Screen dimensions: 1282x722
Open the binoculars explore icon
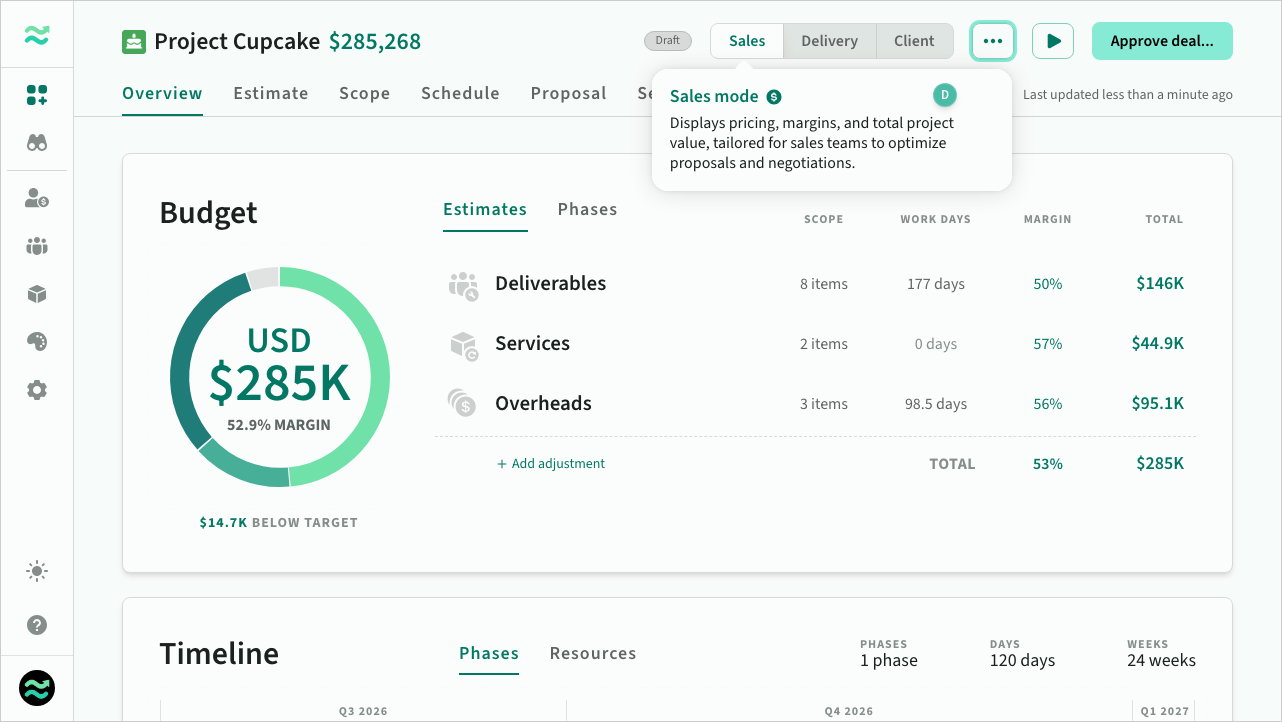pos(37,143)
